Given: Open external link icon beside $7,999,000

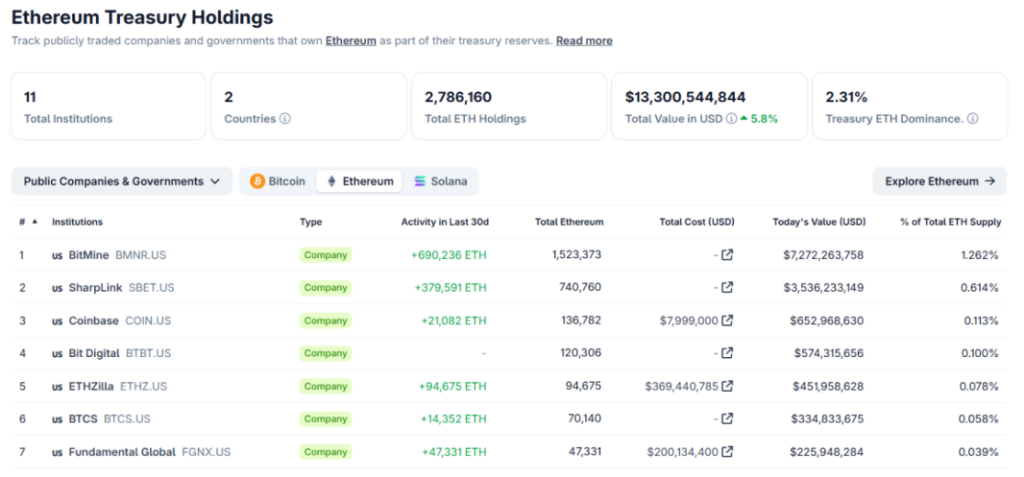Looking at the screenshot, I should point(727,320).
